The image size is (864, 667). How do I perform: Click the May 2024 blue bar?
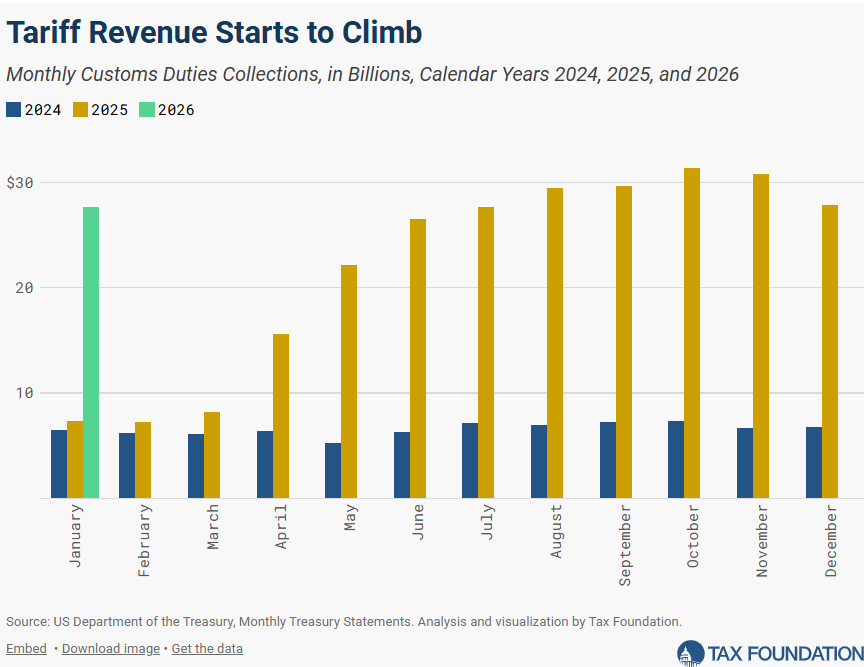click(333, 470)
